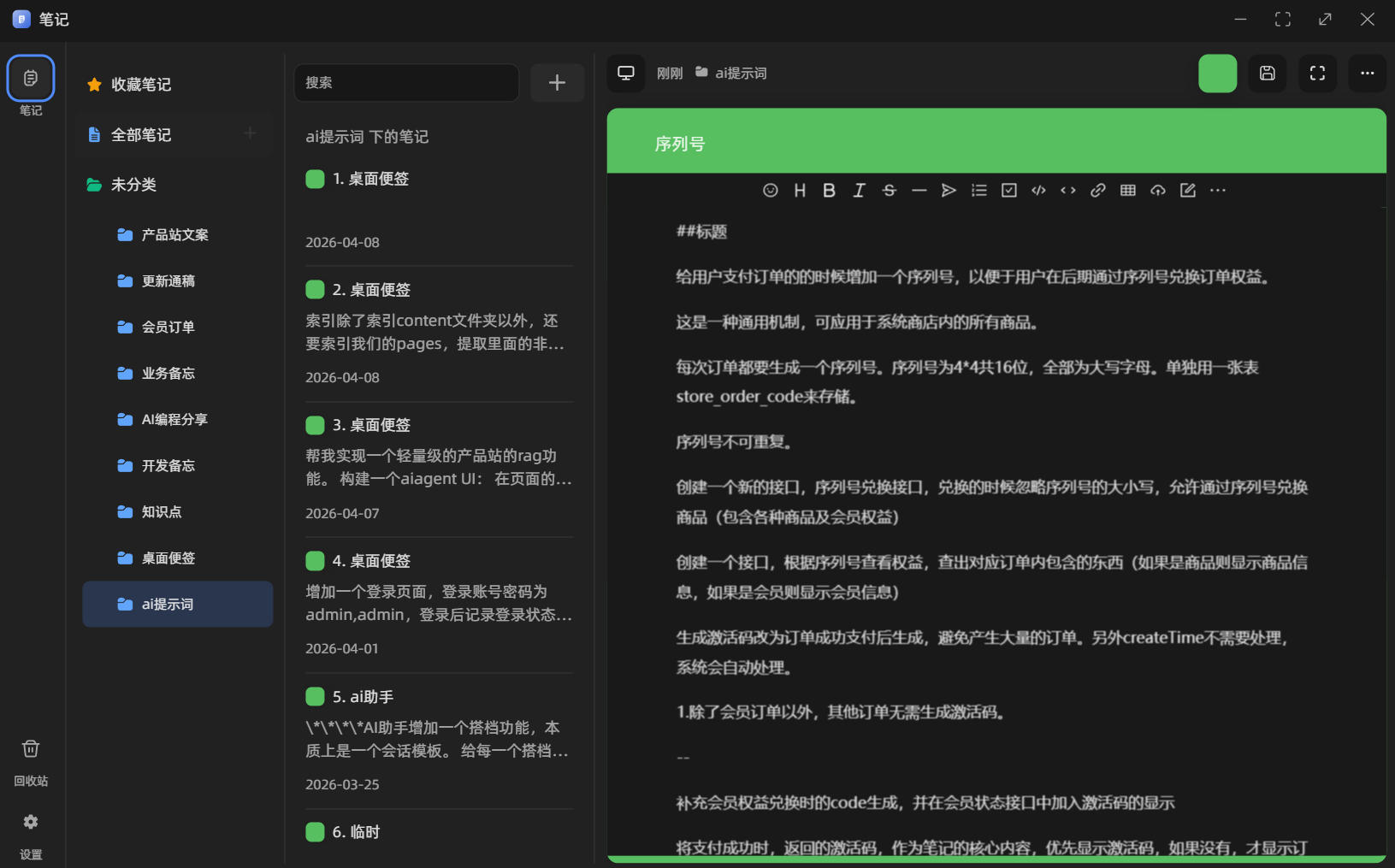Insert a hyperlink
This screenshot has width=1395, height=868.
[1097, 190]
